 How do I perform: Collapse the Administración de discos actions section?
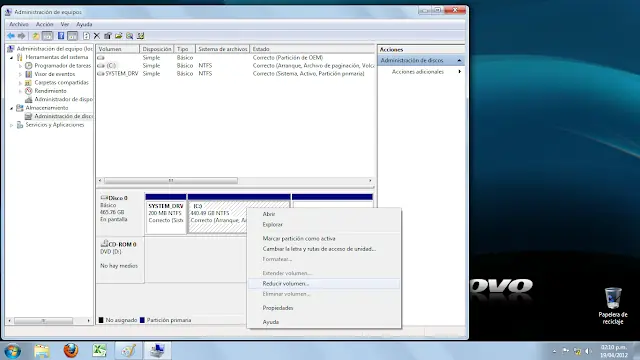(459, 60)
